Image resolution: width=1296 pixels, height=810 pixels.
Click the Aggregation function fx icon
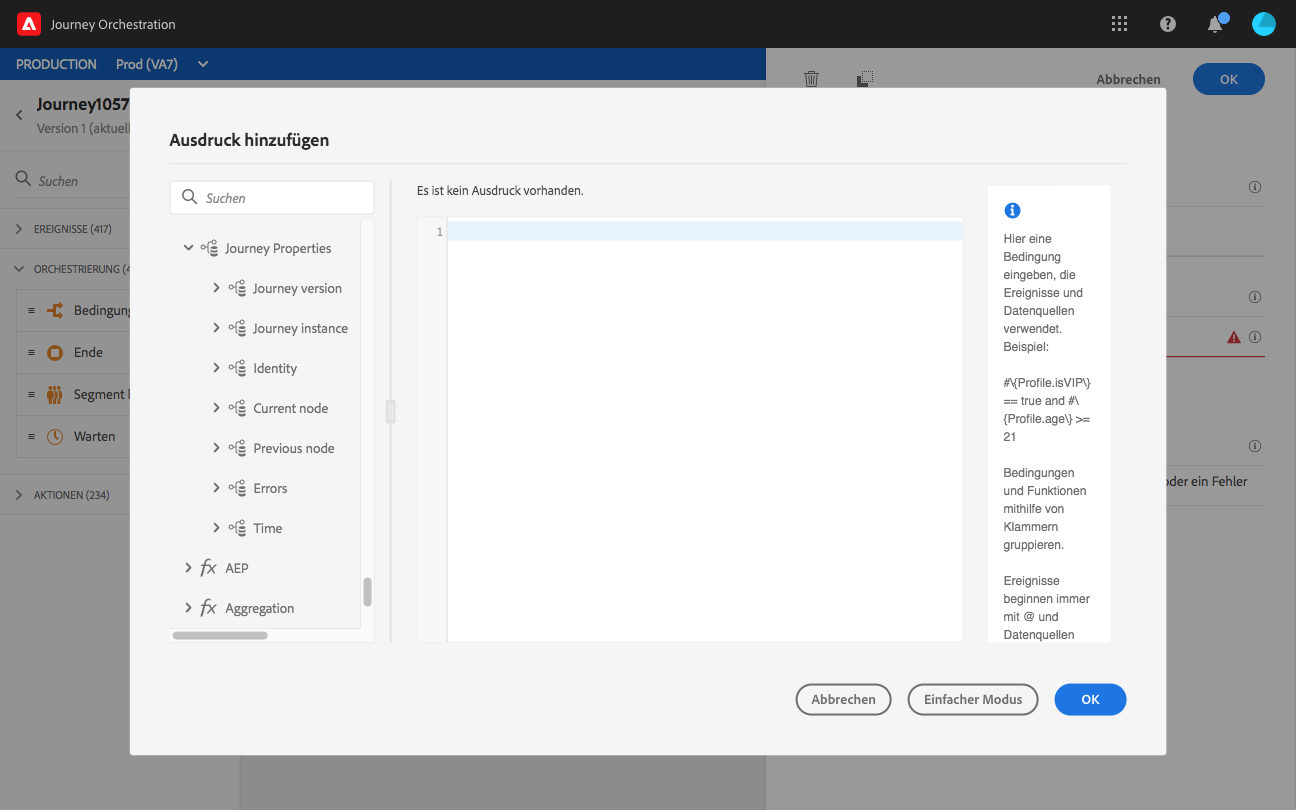pos(209,608)
